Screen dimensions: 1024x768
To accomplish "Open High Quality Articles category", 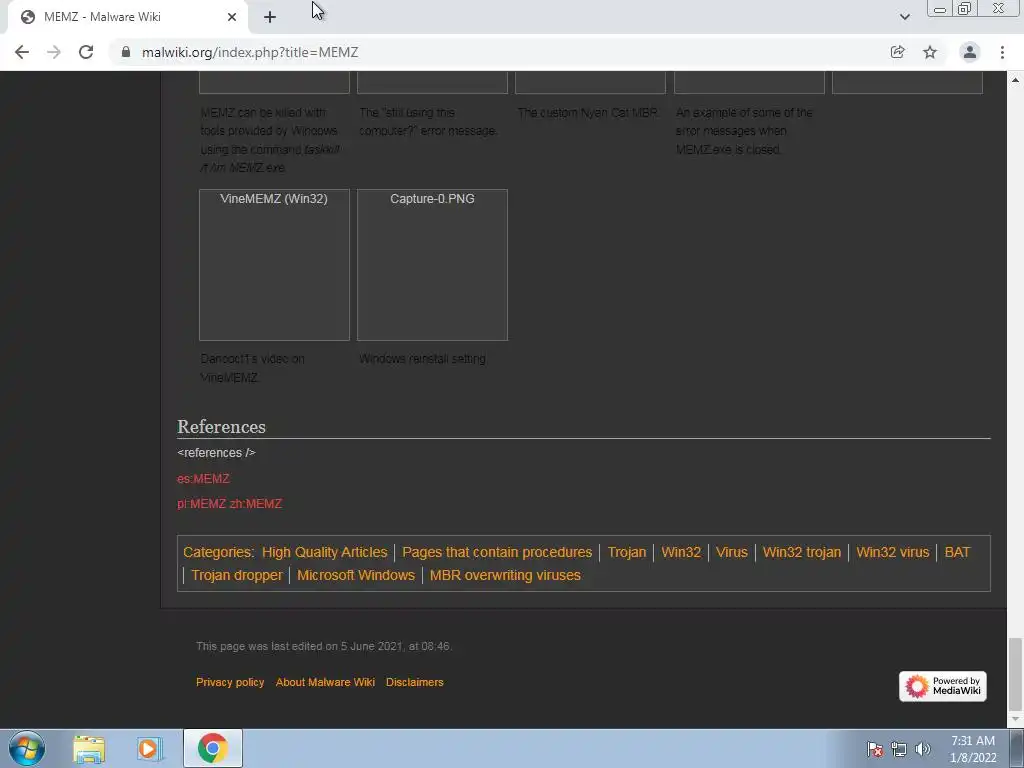I will (x=325, y=552).
